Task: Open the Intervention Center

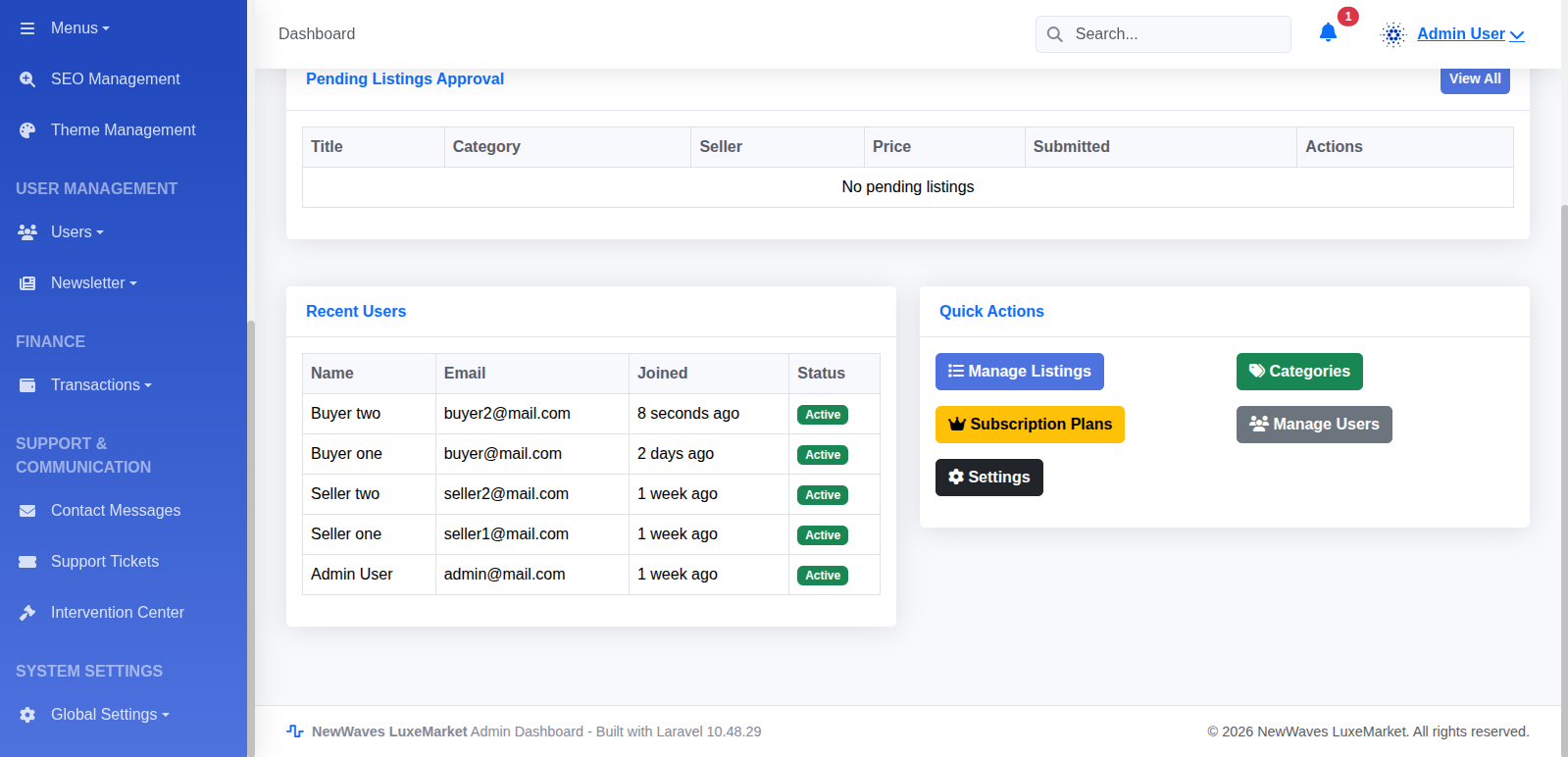Action: click(118, 613)
